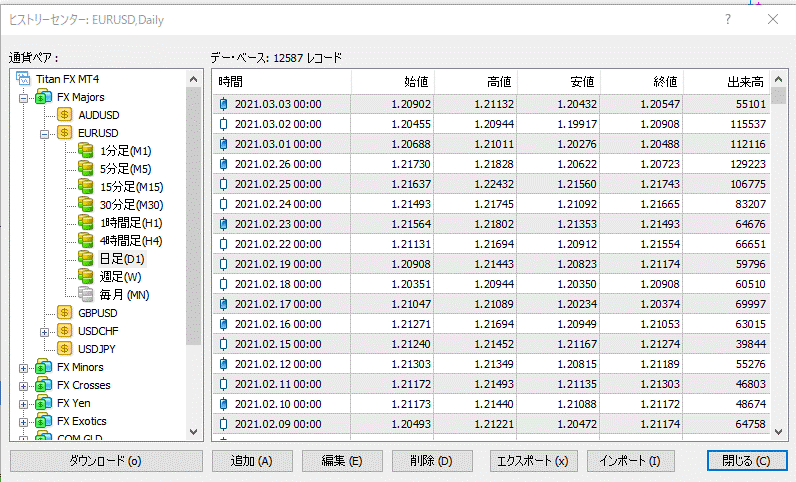The image size is (796, 482).
Task: Click the 終値 column header
Action: click(642, 82)
